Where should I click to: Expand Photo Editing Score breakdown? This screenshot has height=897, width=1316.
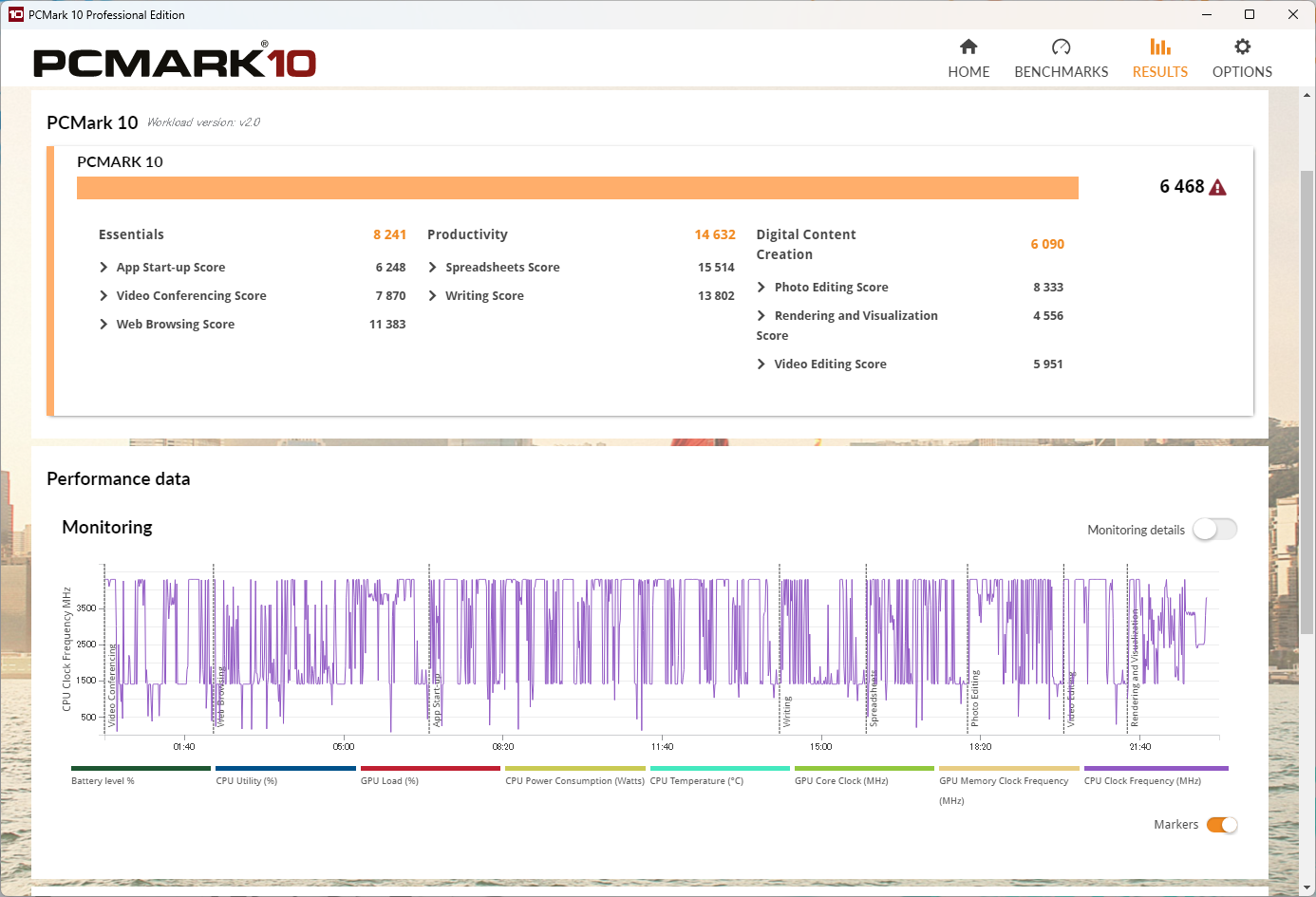pos(761,288)
